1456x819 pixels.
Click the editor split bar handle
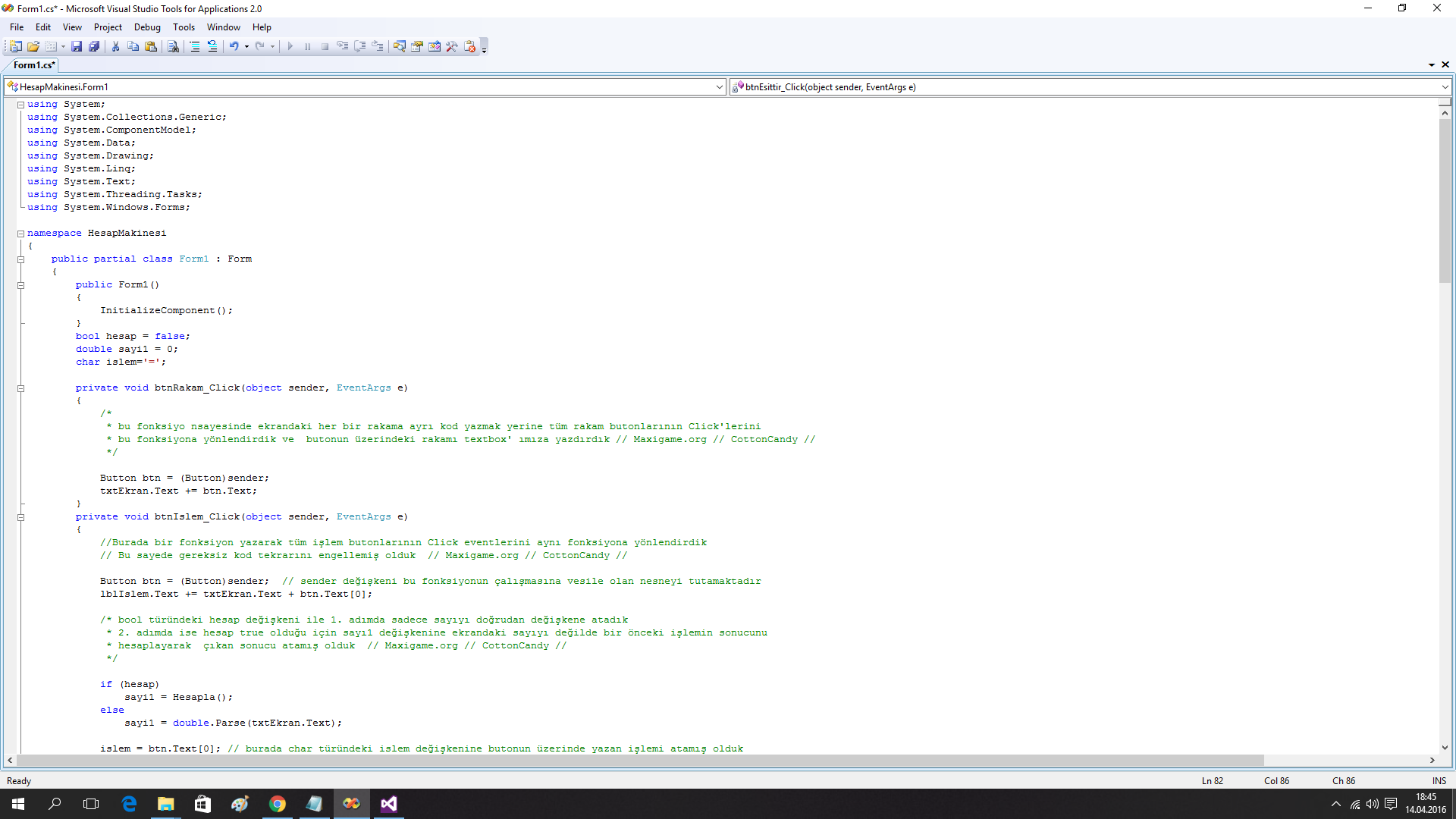pos(1445,101)
